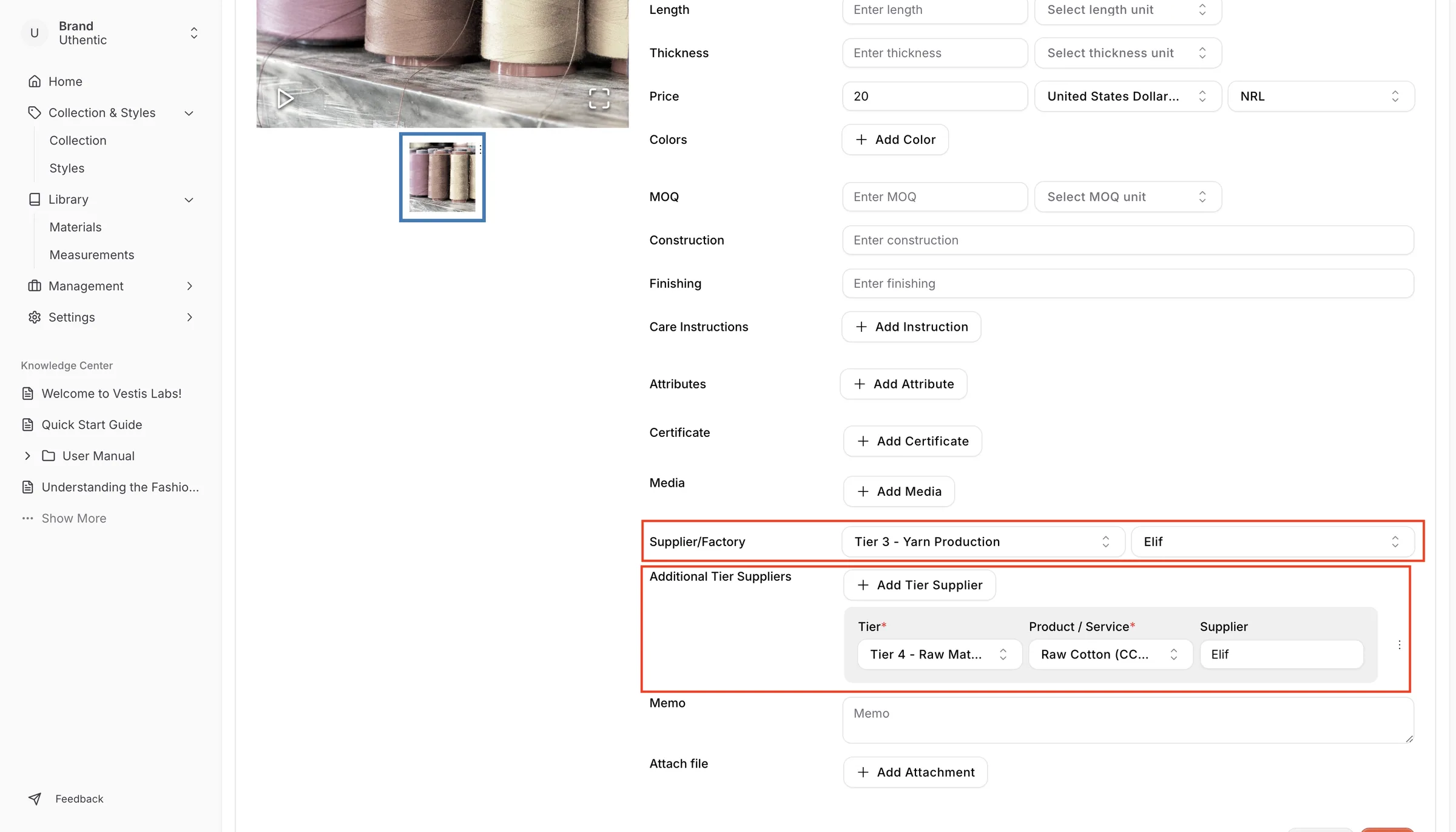1456x832 pixels.
Task: Click the Memo text area
Action: pos(1128,720)
